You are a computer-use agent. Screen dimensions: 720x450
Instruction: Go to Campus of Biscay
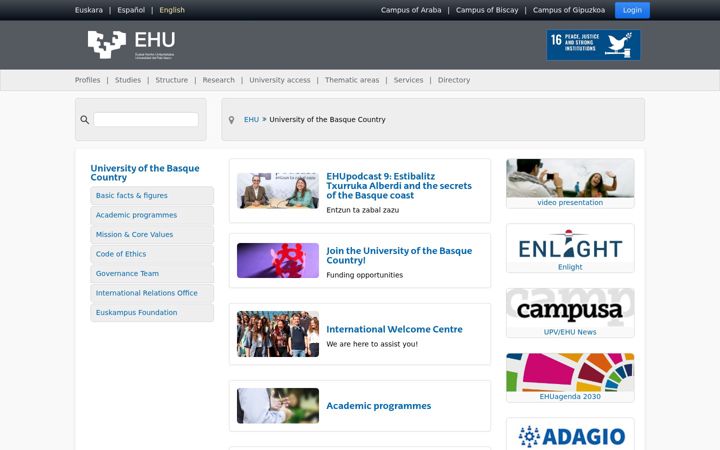tap(487, 10)
